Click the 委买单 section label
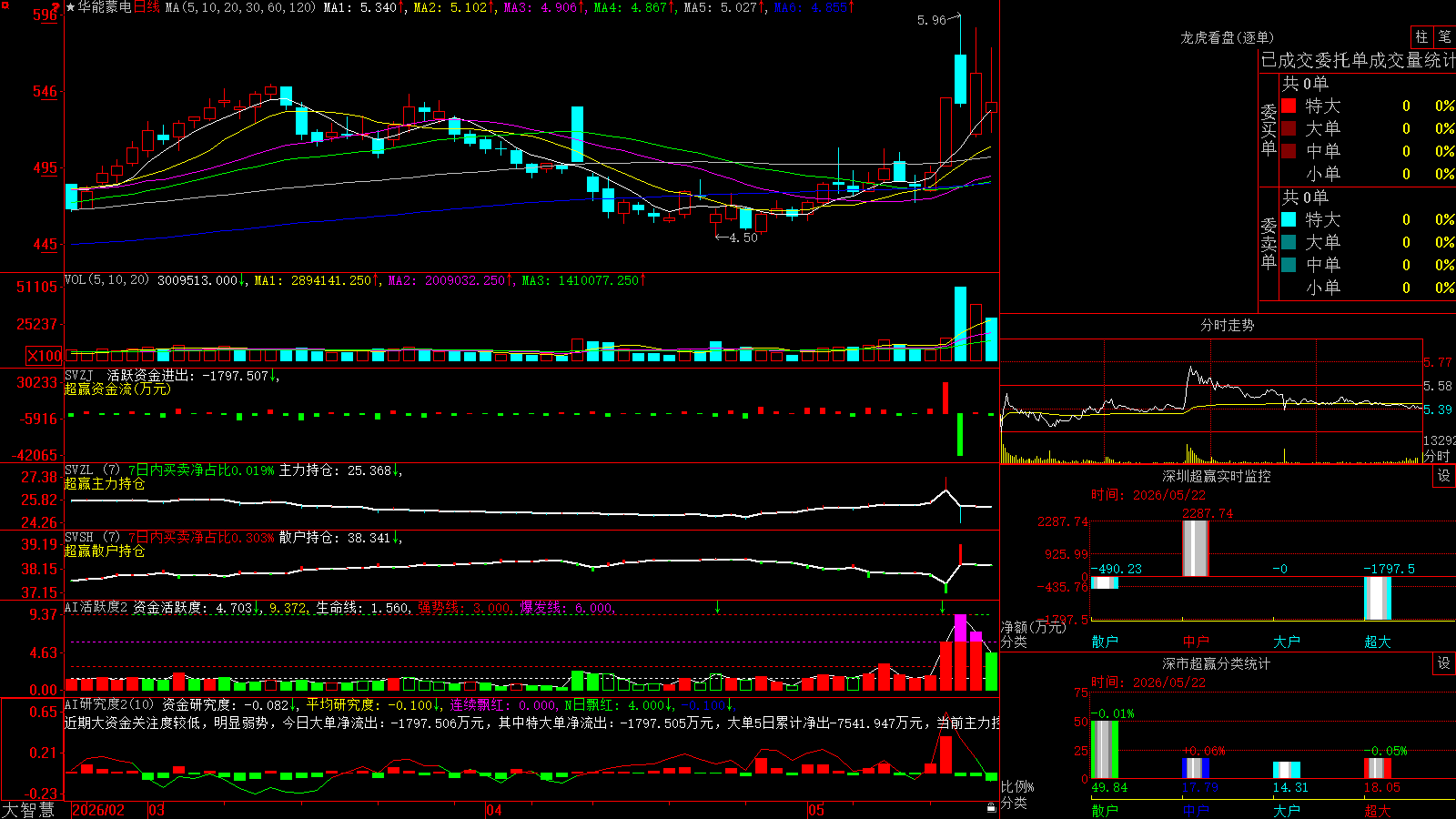The image size is (1456, 819). point(1269,129)
